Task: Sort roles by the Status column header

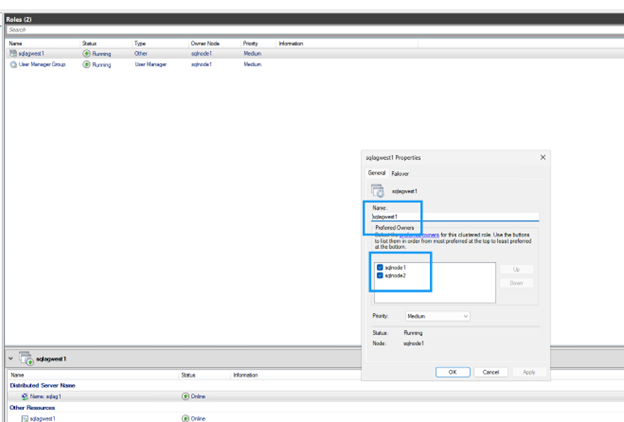Action: click(x=106, y=43)
